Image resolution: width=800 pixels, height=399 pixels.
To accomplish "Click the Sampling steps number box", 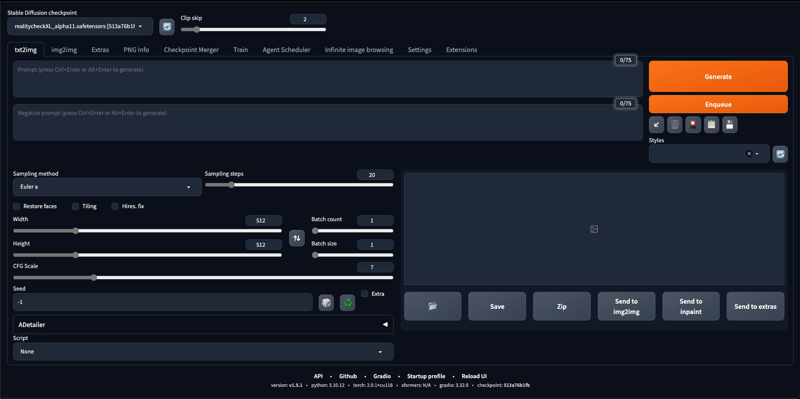I will [376, 175].
